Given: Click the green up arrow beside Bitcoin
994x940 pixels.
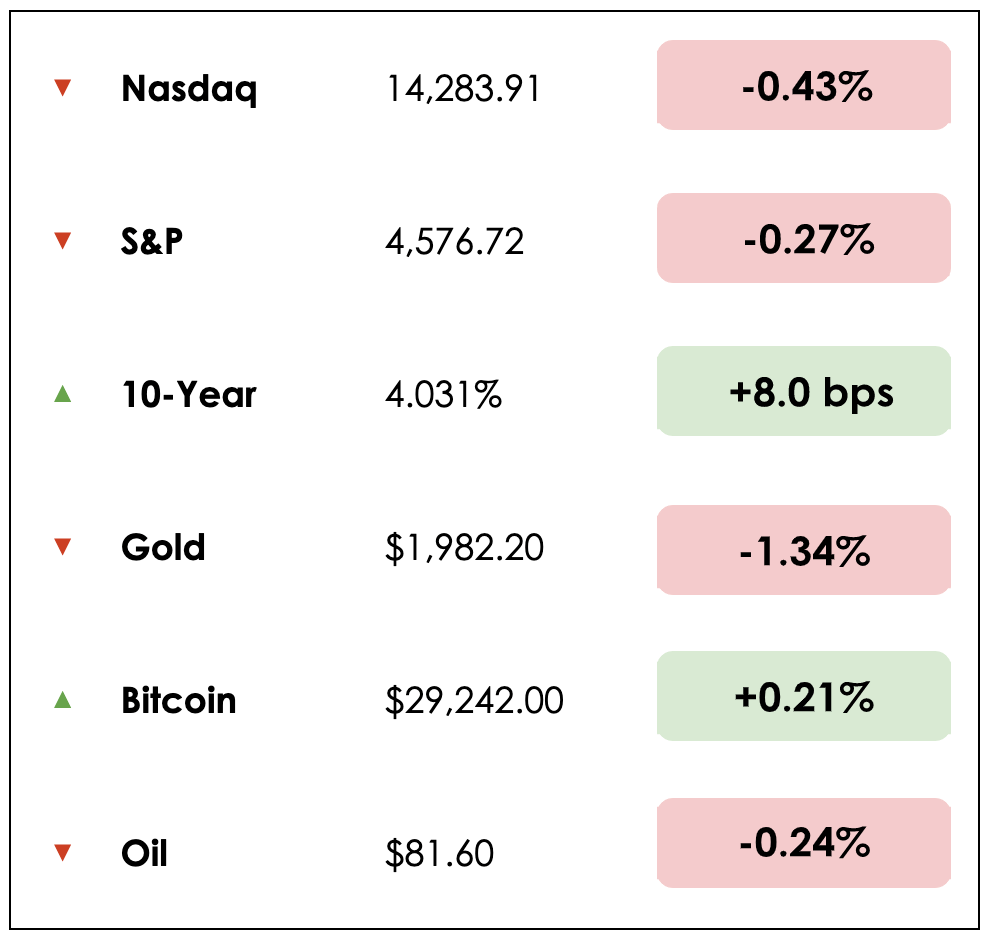Looking at the screenshot, I should click(63, 700).
